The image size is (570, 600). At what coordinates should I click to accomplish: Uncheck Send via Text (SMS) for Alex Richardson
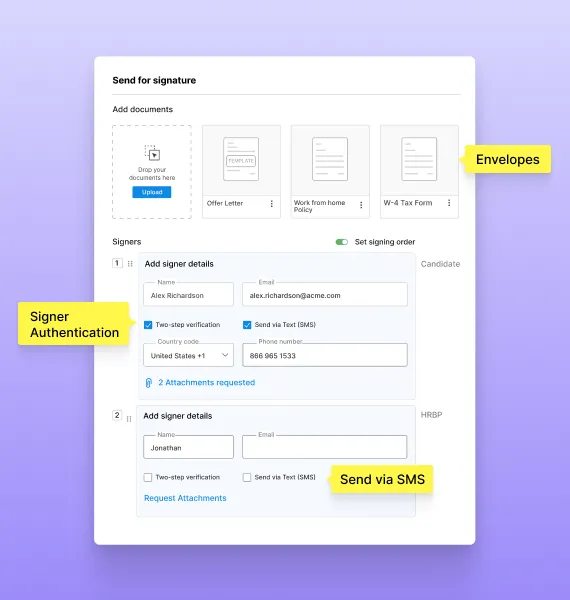click(x=247, y=325)
